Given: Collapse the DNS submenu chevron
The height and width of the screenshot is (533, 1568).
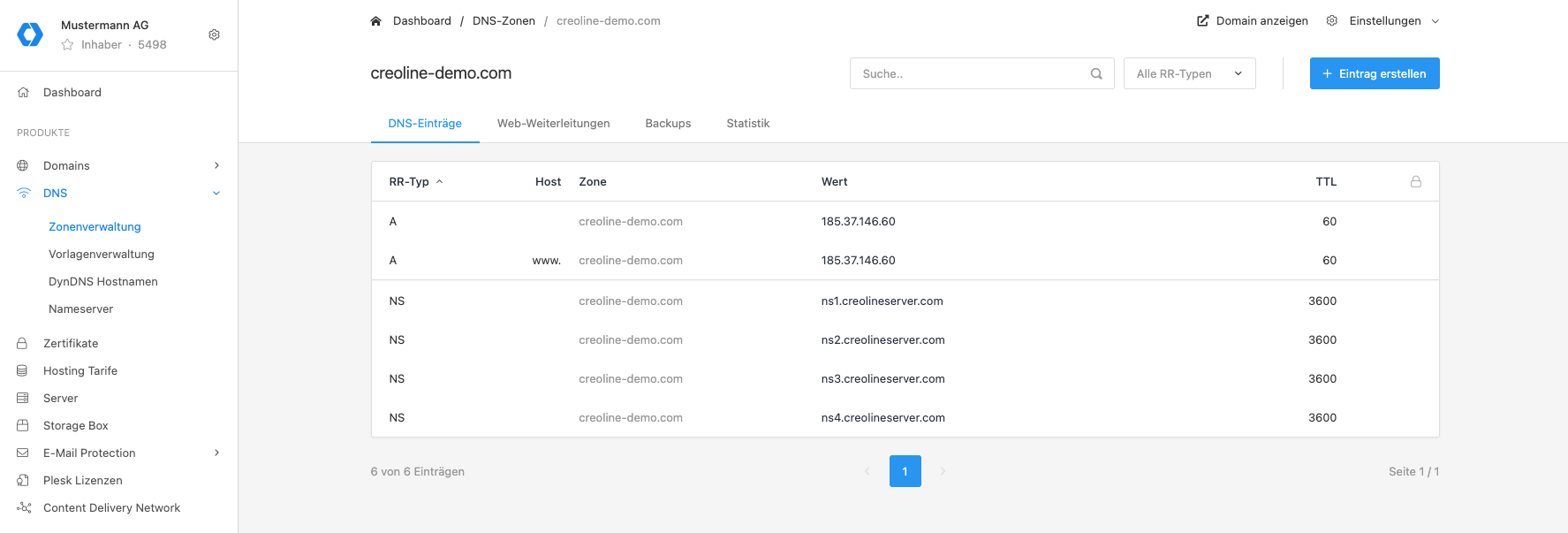Looking at the screenshot, I should pos(216,193).
